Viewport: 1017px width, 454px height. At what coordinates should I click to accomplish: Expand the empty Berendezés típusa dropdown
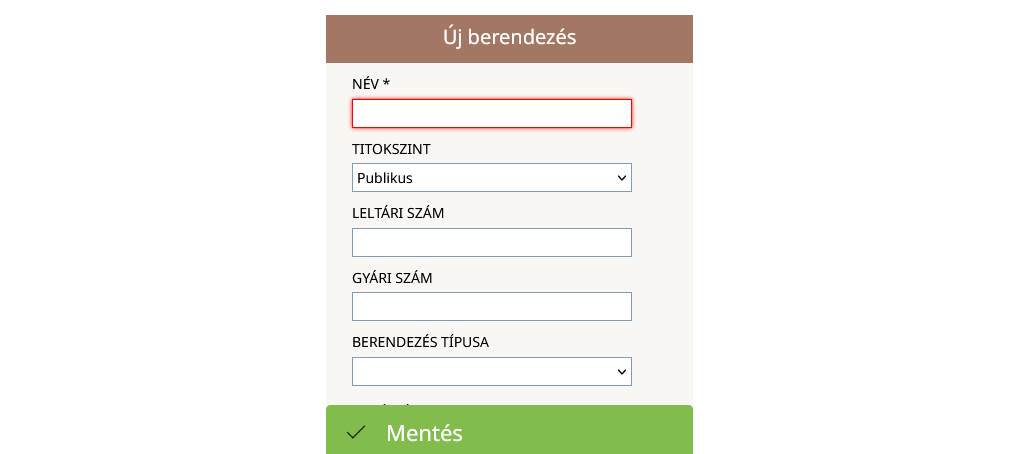point(491,372)
